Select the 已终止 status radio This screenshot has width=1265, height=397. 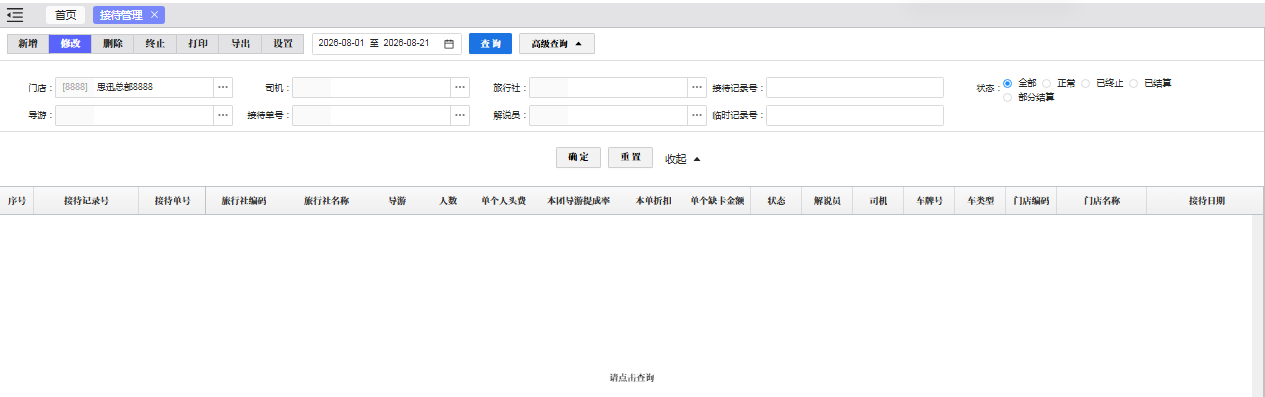(1086, 83)
